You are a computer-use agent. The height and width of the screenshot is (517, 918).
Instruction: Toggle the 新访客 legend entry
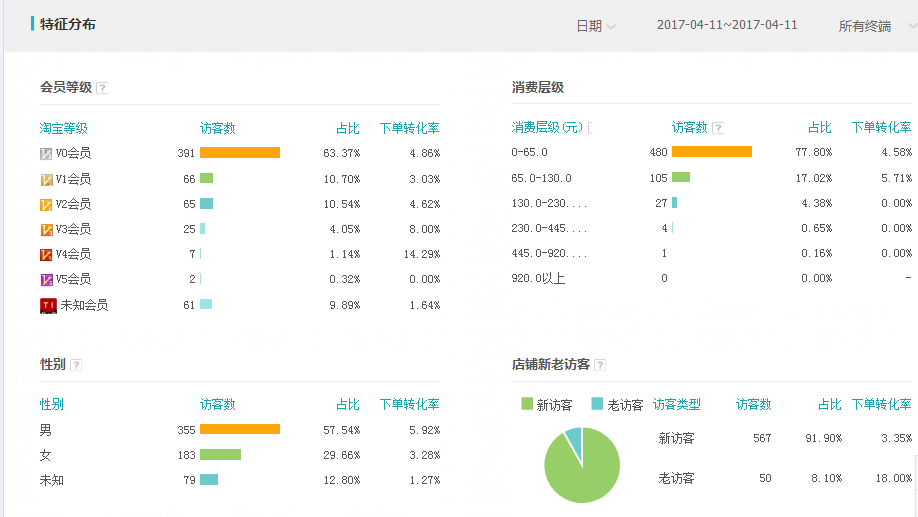[547, 405]
